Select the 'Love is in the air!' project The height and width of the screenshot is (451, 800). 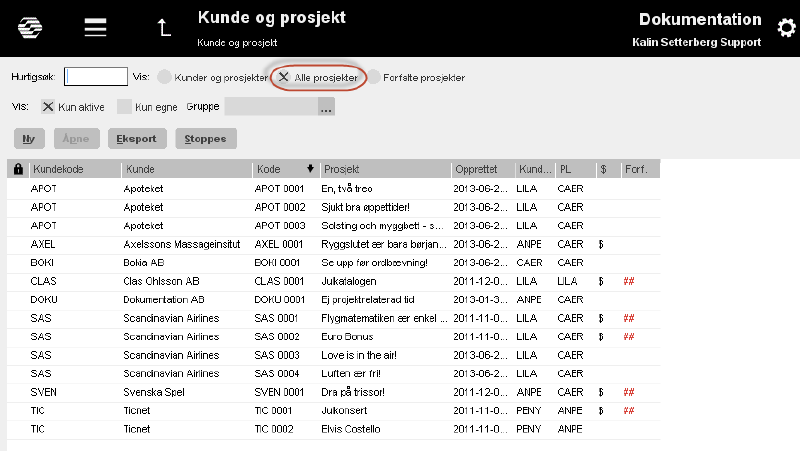pyautogui.click(x=359, y=355)
